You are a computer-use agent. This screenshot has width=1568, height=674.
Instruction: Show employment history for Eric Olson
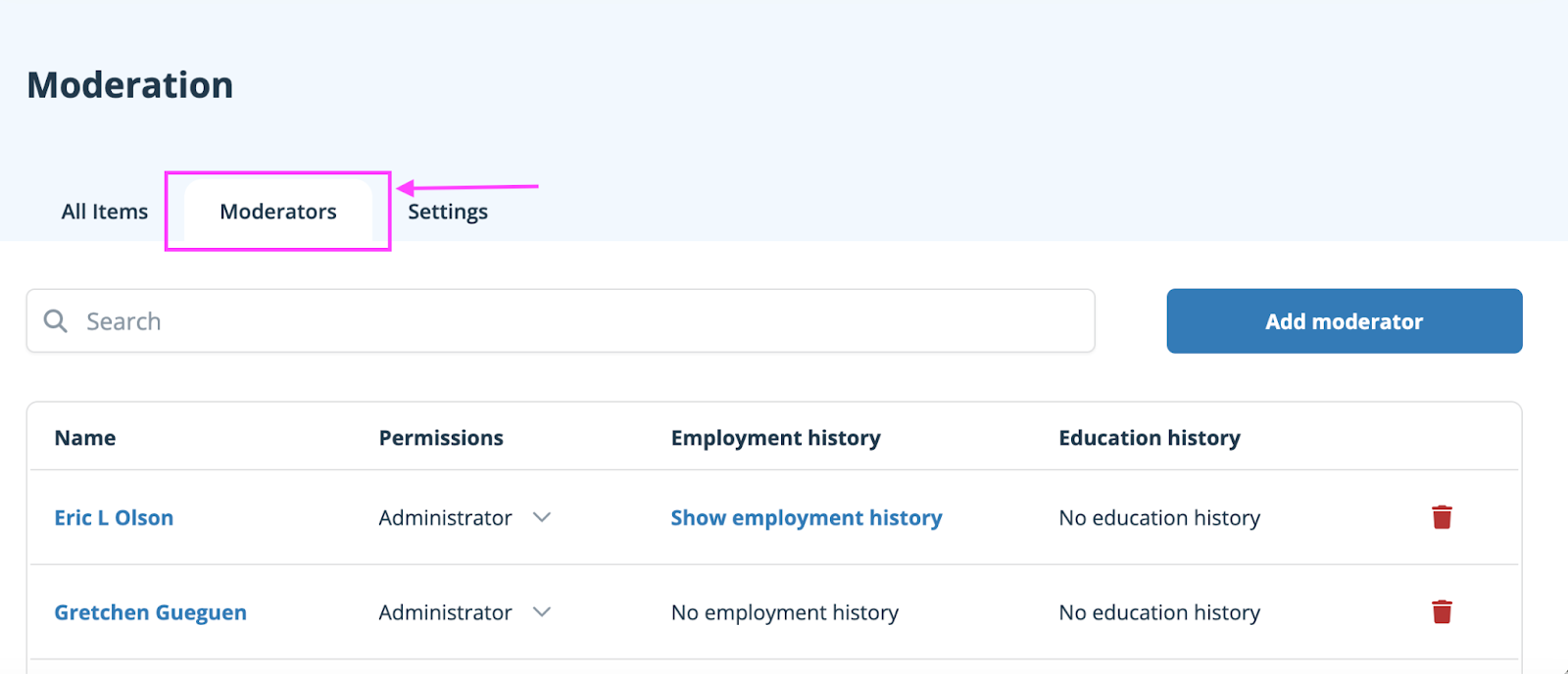point(806,518)
